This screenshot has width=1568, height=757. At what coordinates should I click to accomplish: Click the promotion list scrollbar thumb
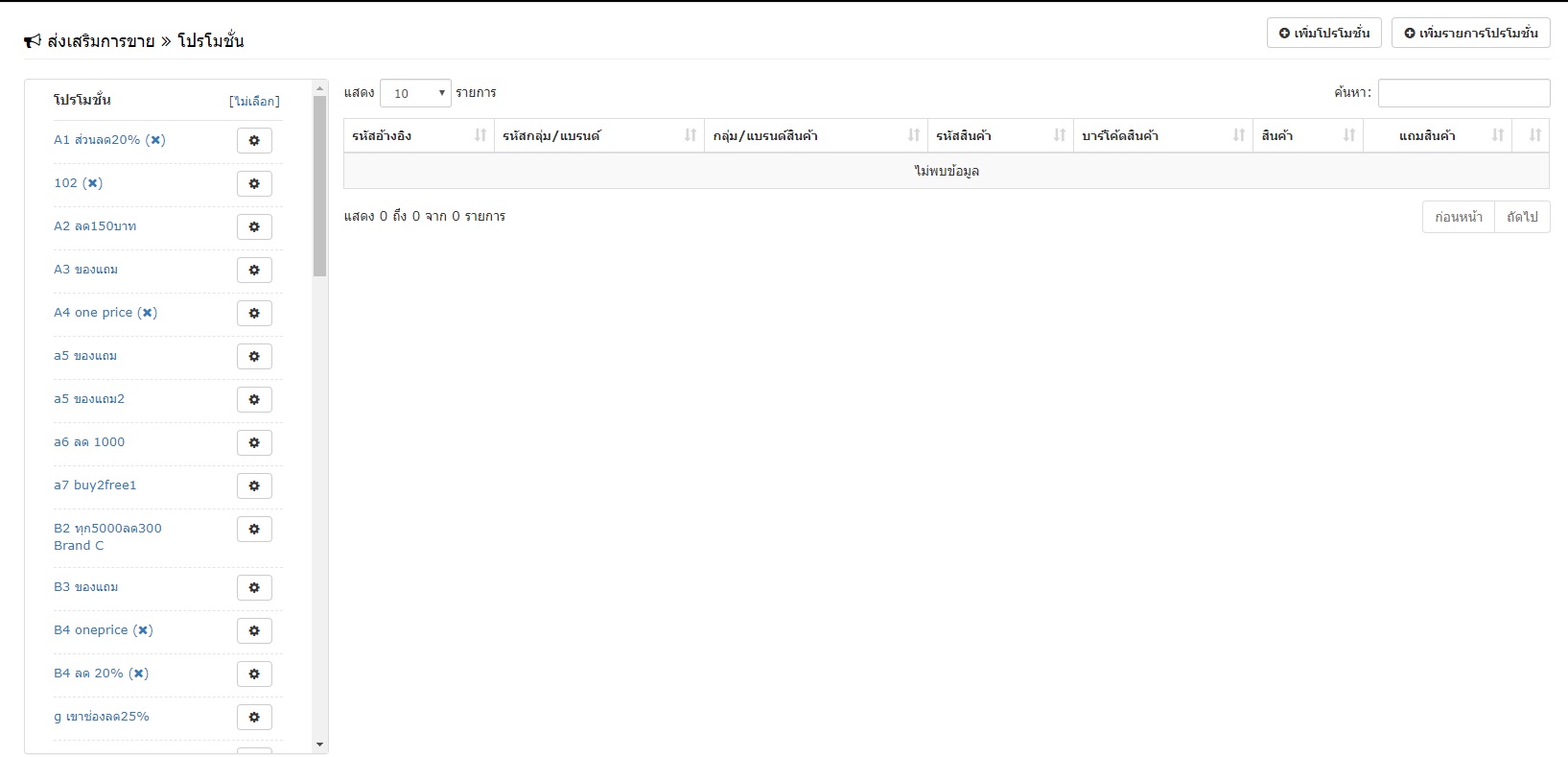click(x=320, y=186)
